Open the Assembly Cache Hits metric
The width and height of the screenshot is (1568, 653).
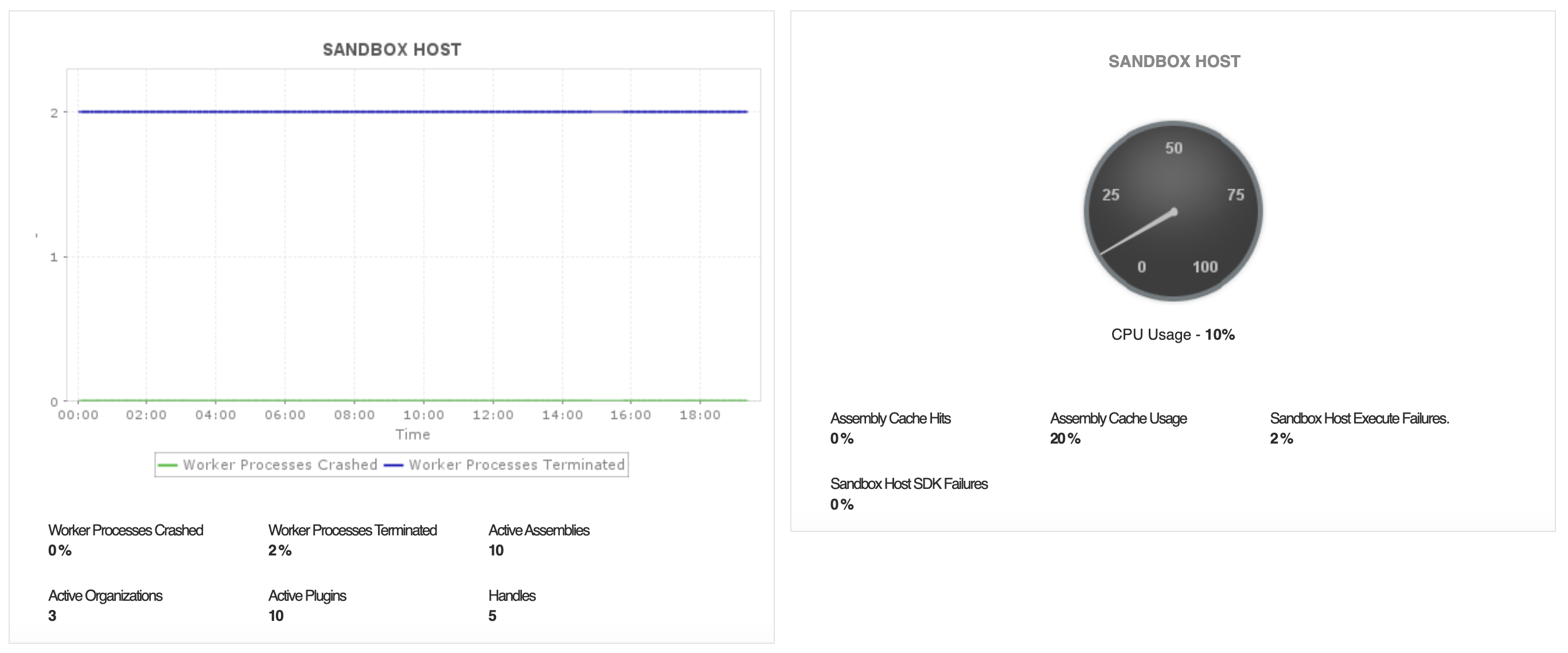coord(890,418)
